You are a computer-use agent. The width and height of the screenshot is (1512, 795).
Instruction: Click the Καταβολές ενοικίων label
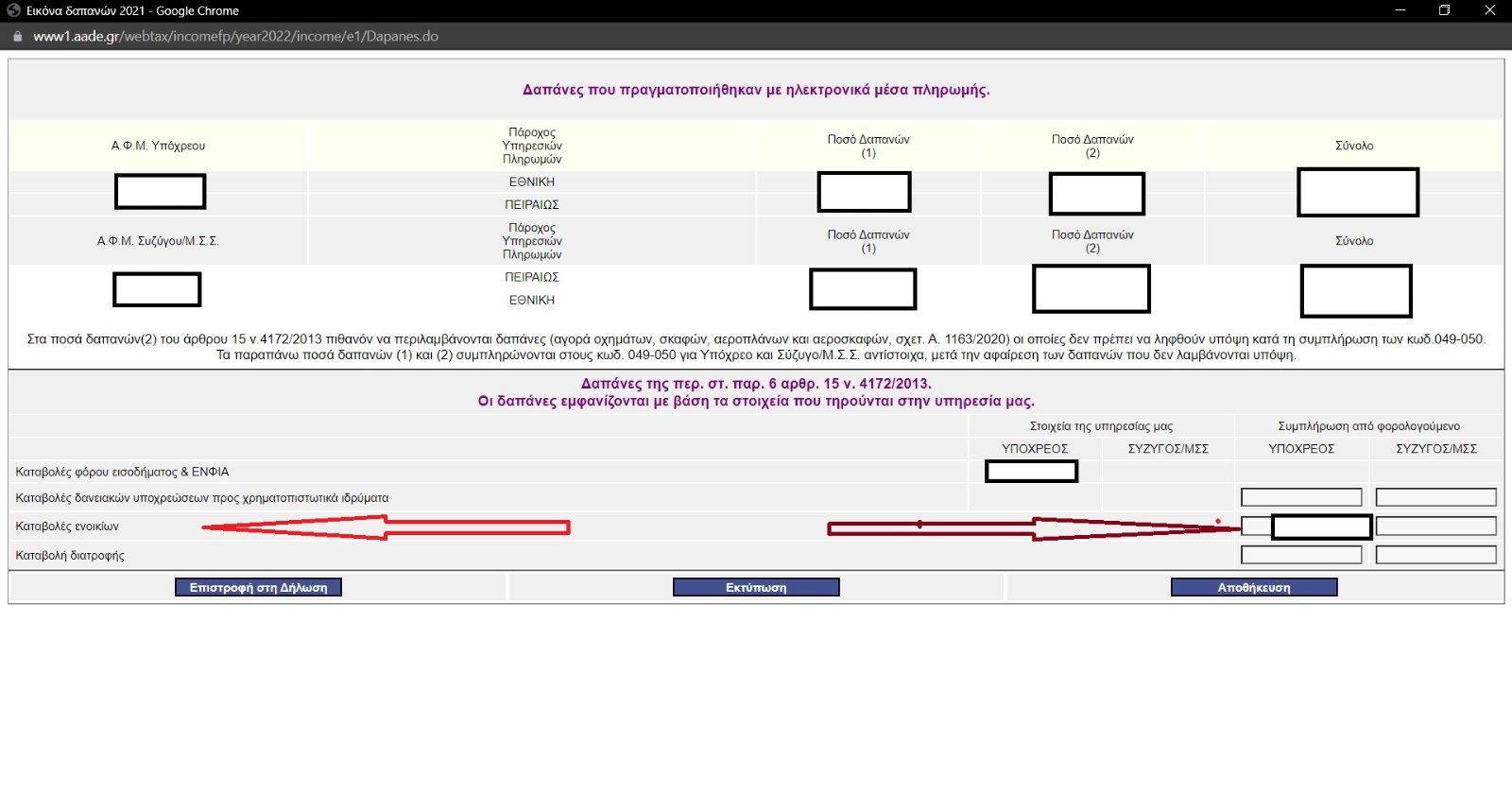67,527
